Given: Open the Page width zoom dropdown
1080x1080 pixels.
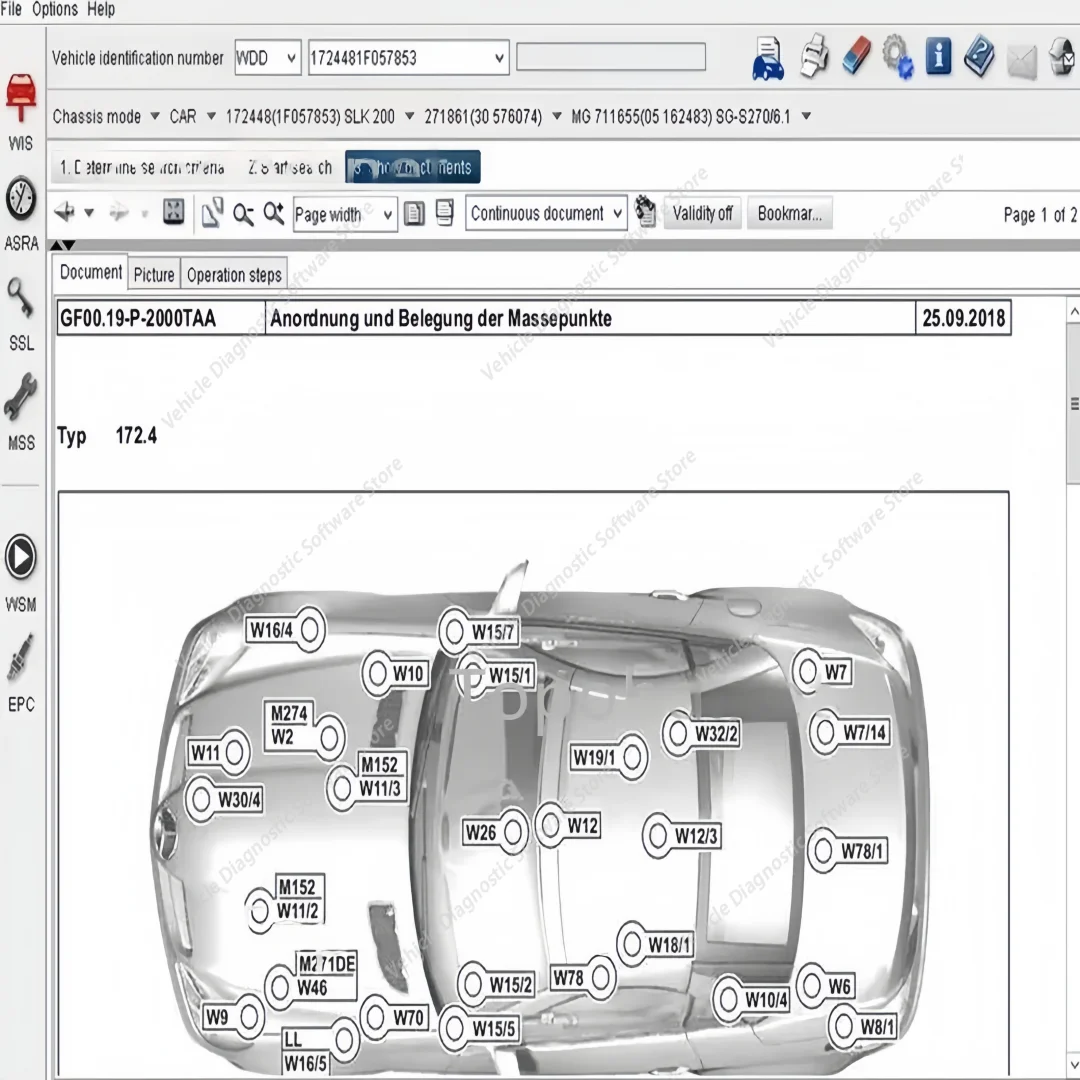Looking at the screenshot, I should click(x=345, y=214).
